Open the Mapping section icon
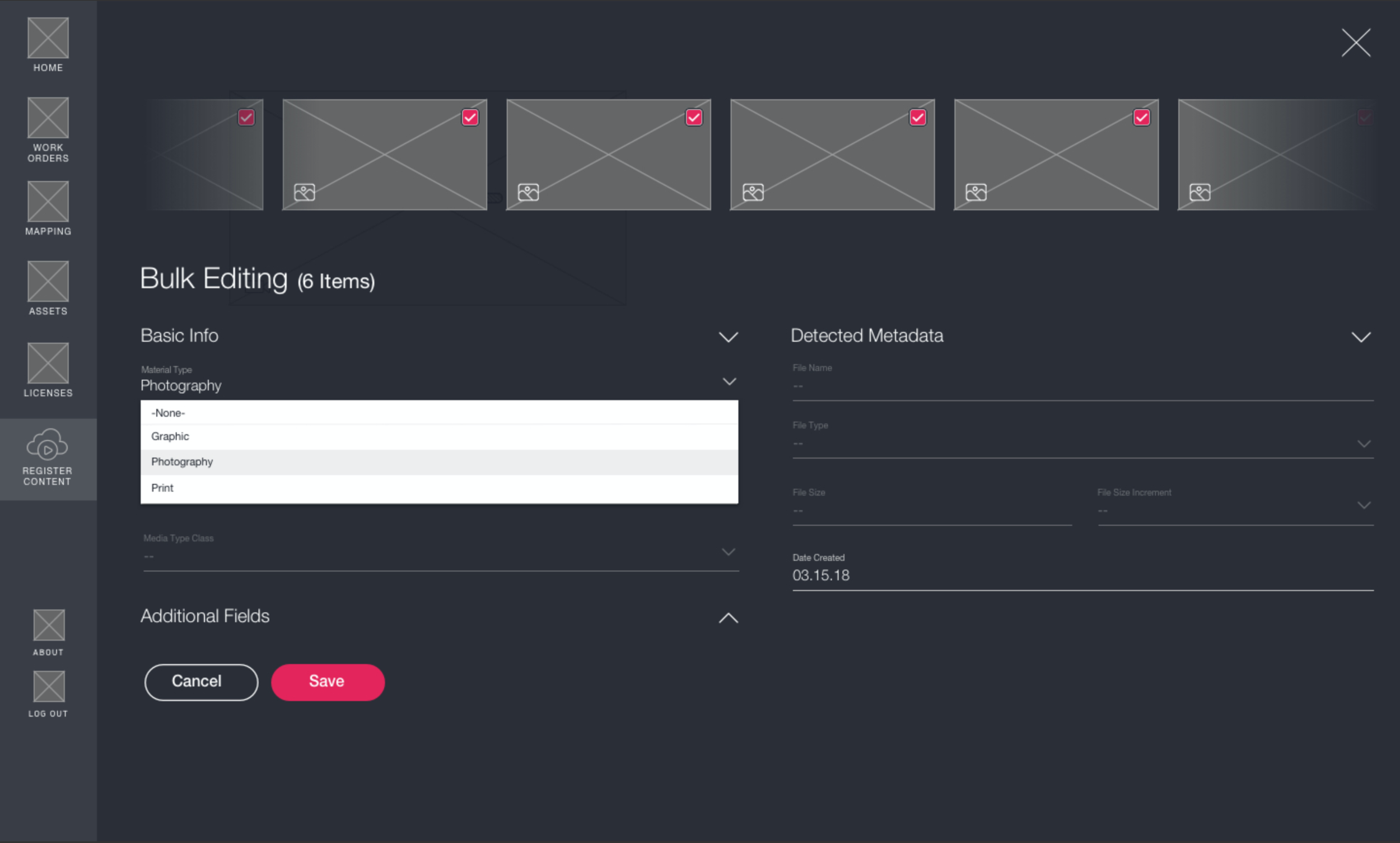This screenshot has height=843, width=1400. (48, 202)
